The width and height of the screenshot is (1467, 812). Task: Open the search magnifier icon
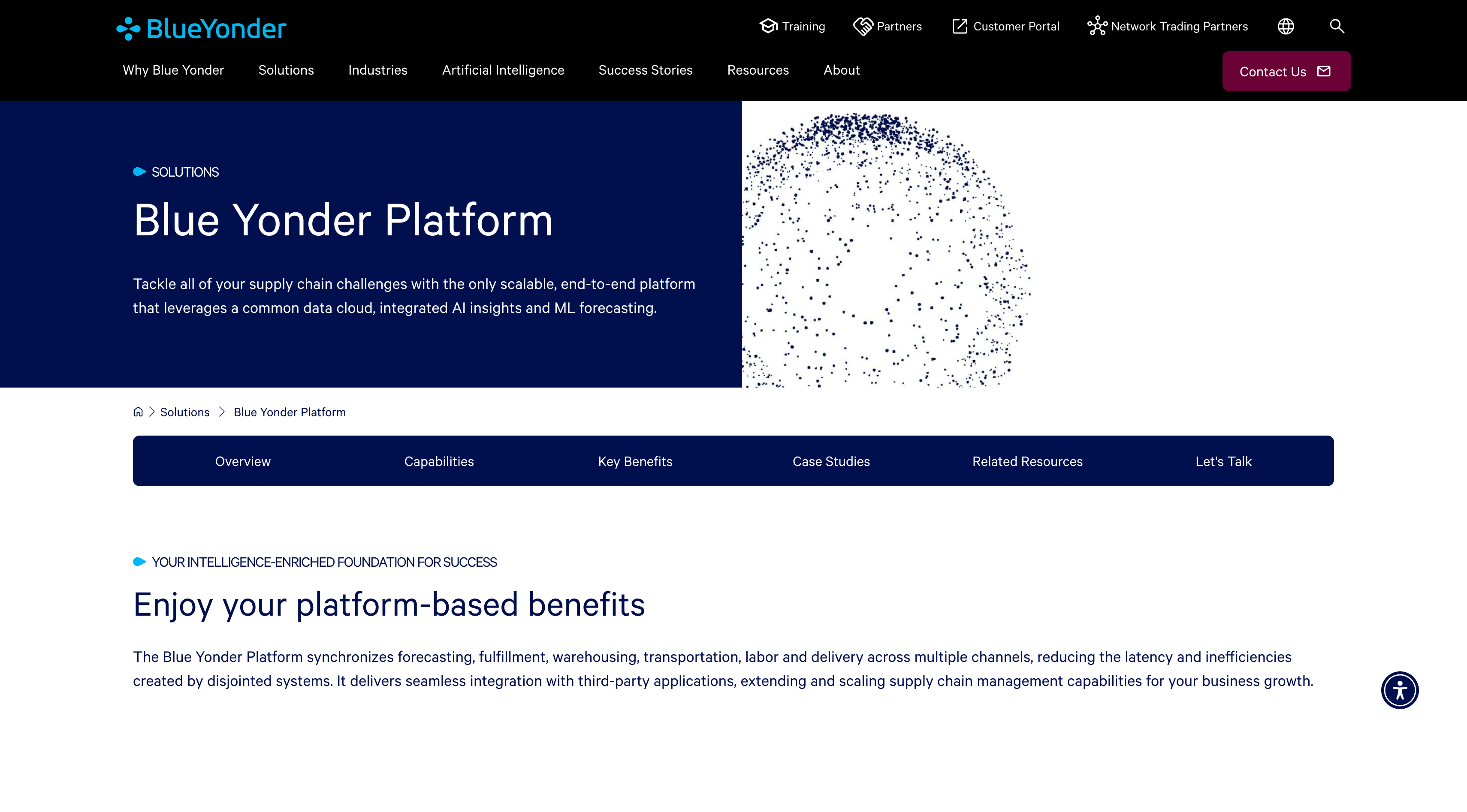tap(1337, 26)
